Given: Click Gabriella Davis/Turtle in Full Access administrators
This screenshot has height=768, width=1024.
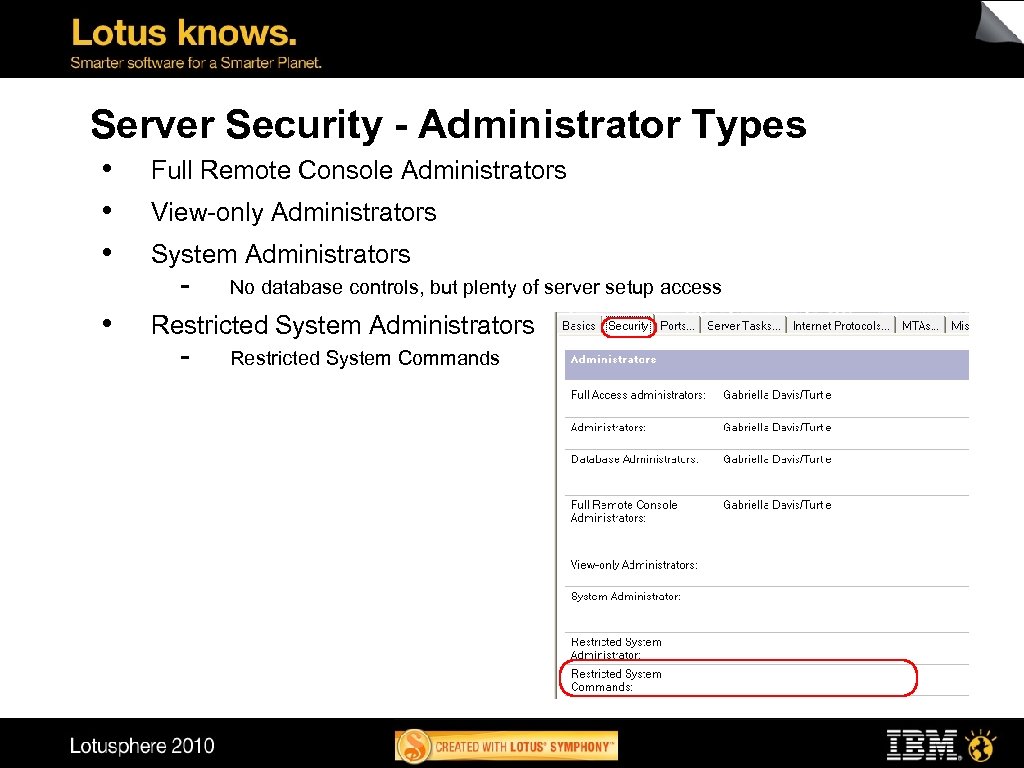Looking at the screenshot, I should (778, 395).
